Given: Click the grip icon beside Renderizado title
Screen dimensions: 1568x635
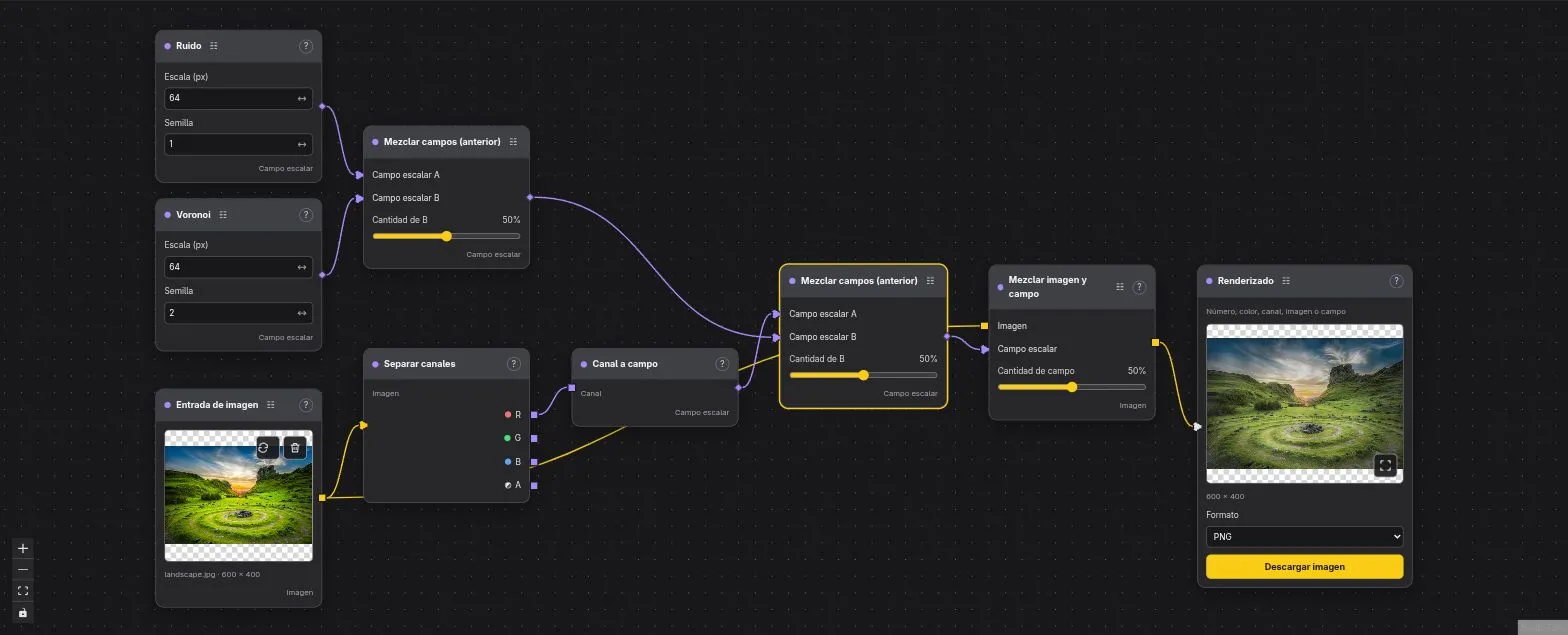Looking at the screenshot, I should pos(1286,281).
